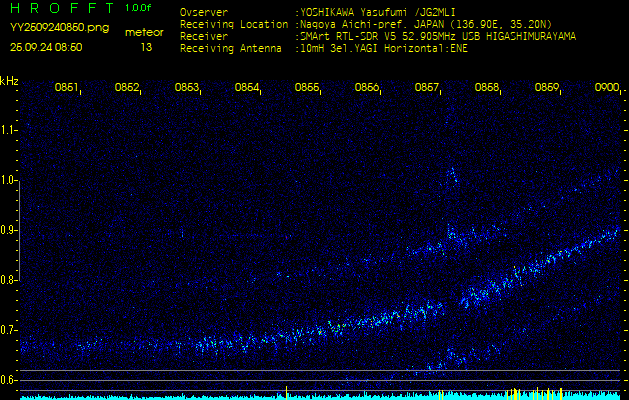Screen dimensions: 629x400
Task: Click the kHz unit label
Action: tap(9, 81)
